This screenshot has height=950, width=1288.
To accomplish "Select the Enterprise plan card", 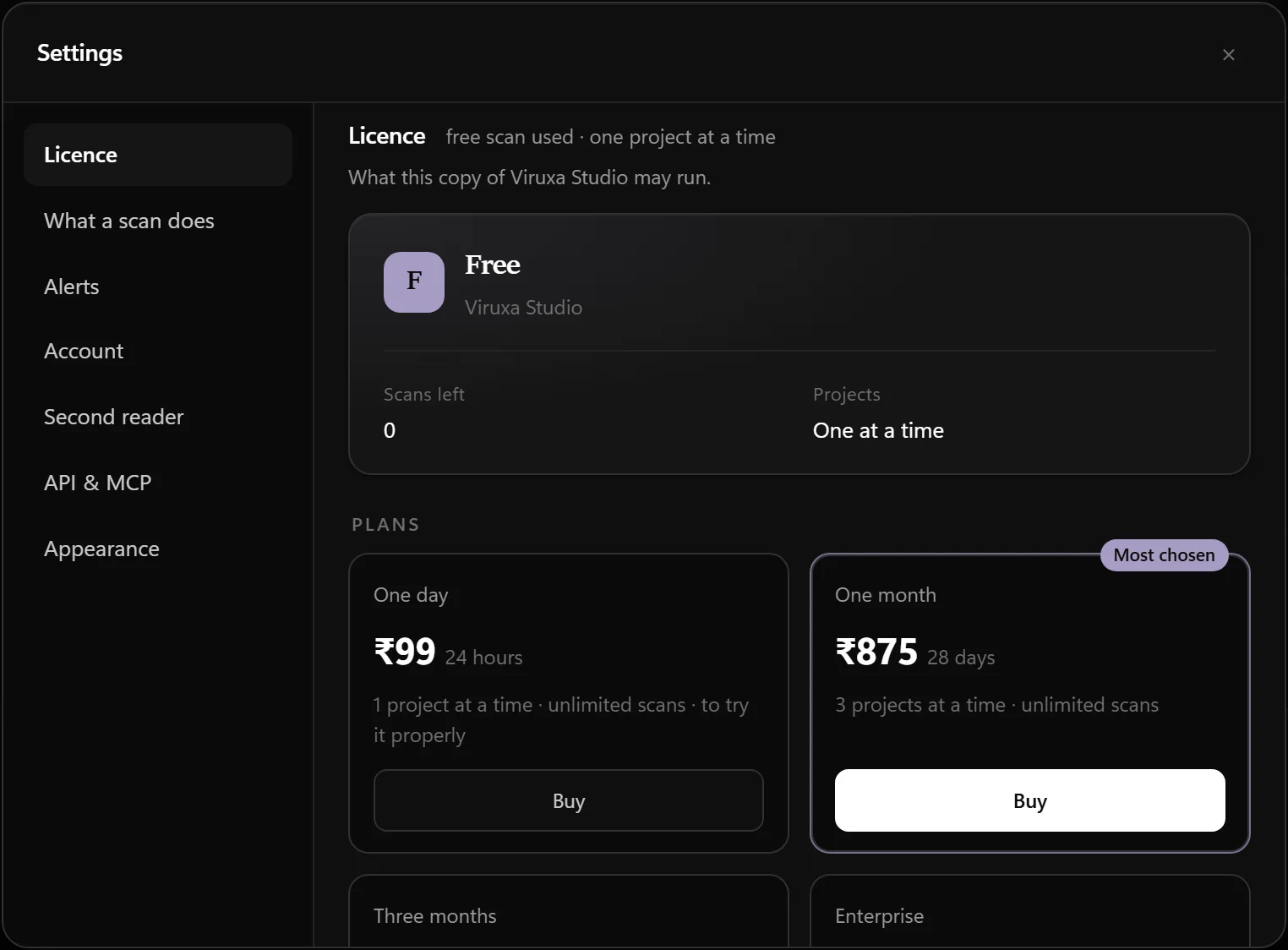I will (1030, 912).
